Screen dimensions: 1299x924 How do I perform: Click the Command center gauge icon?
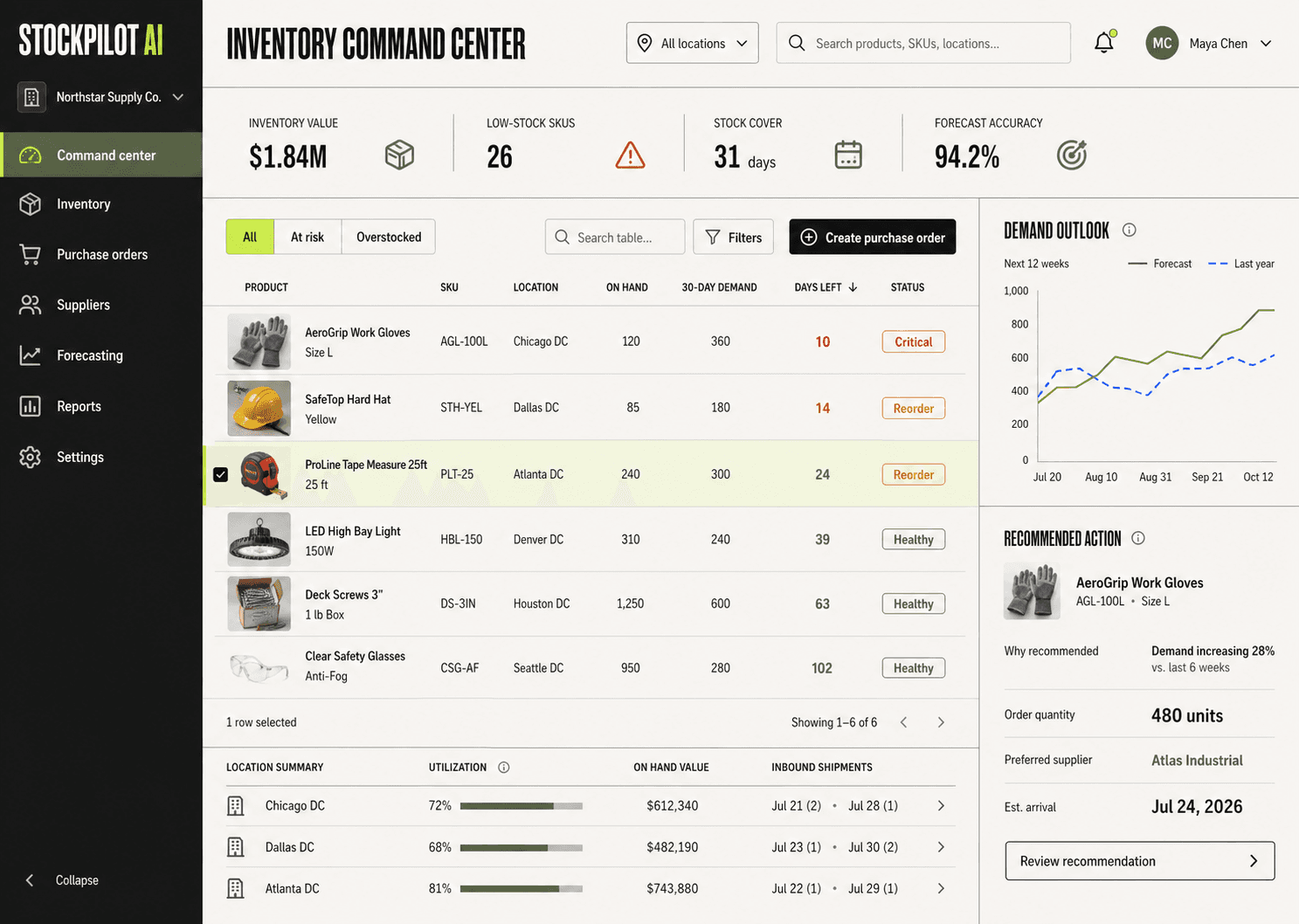[31, 155]
